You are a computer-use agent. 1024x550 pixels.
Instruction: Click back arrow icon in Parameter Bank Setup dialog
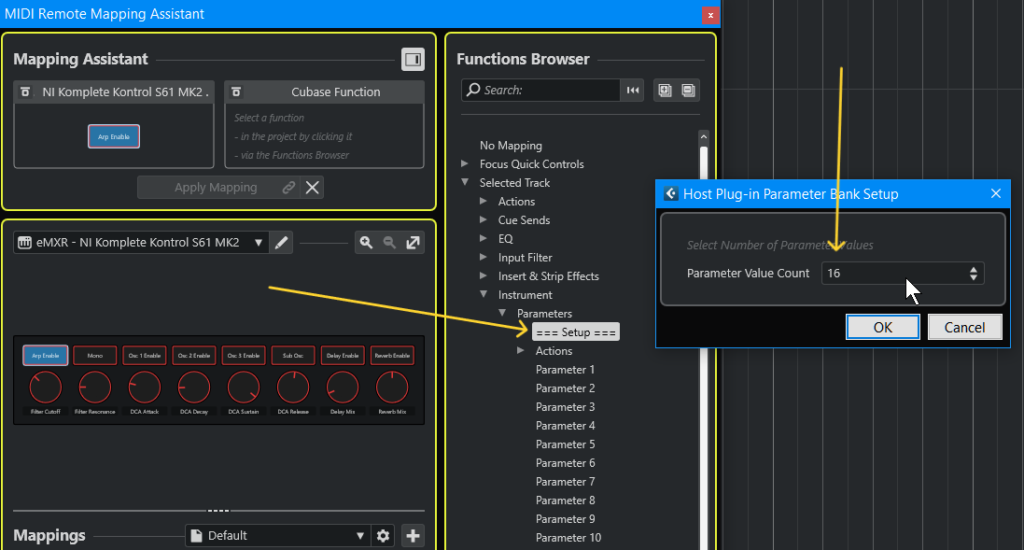[671, 193]
